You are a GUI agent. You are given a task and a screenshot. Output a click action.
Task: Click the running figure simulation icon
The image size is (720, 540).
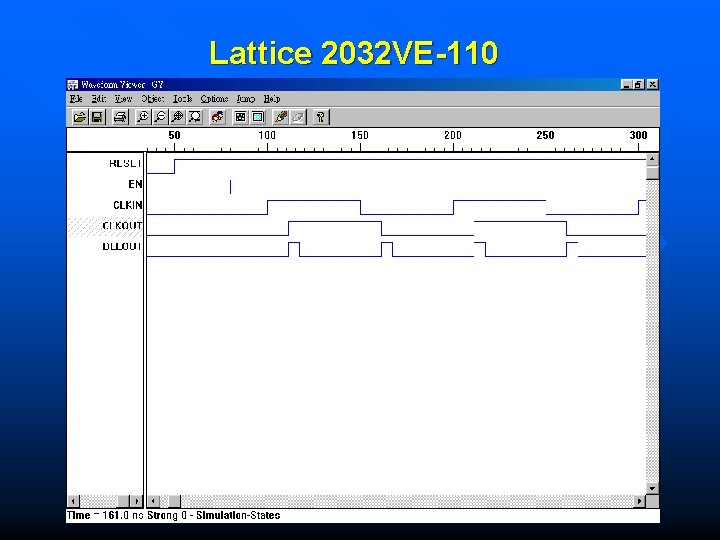point(218,117)
